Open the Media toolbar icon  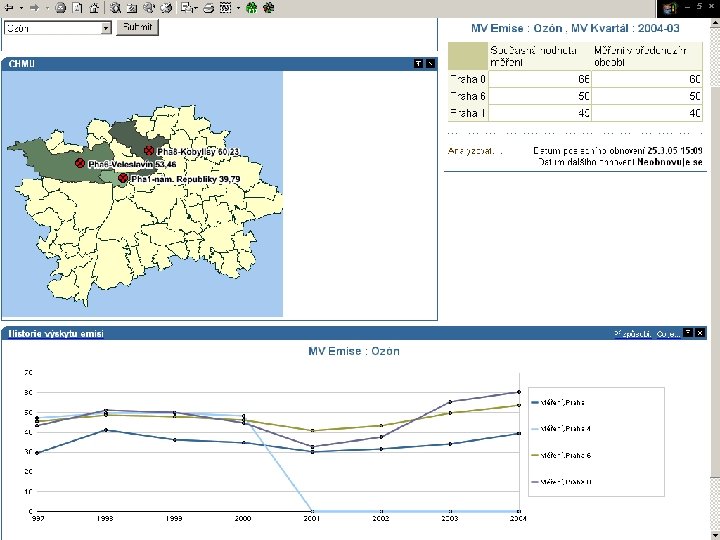click(149, 8)
